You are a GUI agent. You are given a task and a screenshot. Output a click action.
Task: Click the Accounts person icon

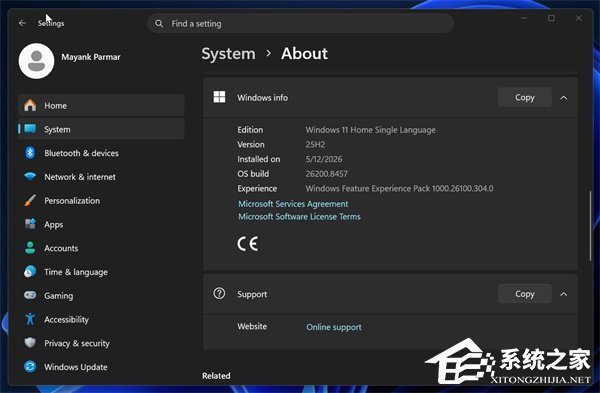[x=30, y=248]
